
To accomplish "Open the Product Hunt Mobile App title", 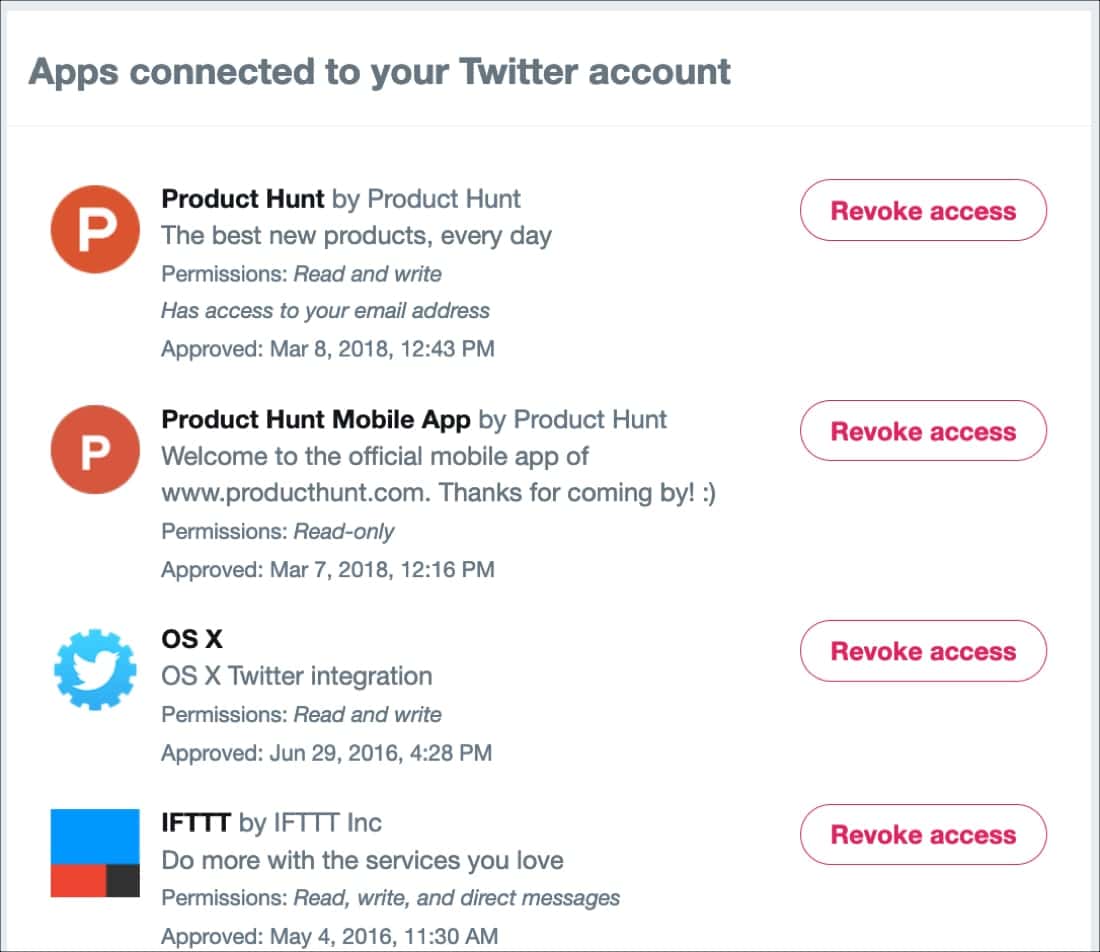I will (316, 420).
